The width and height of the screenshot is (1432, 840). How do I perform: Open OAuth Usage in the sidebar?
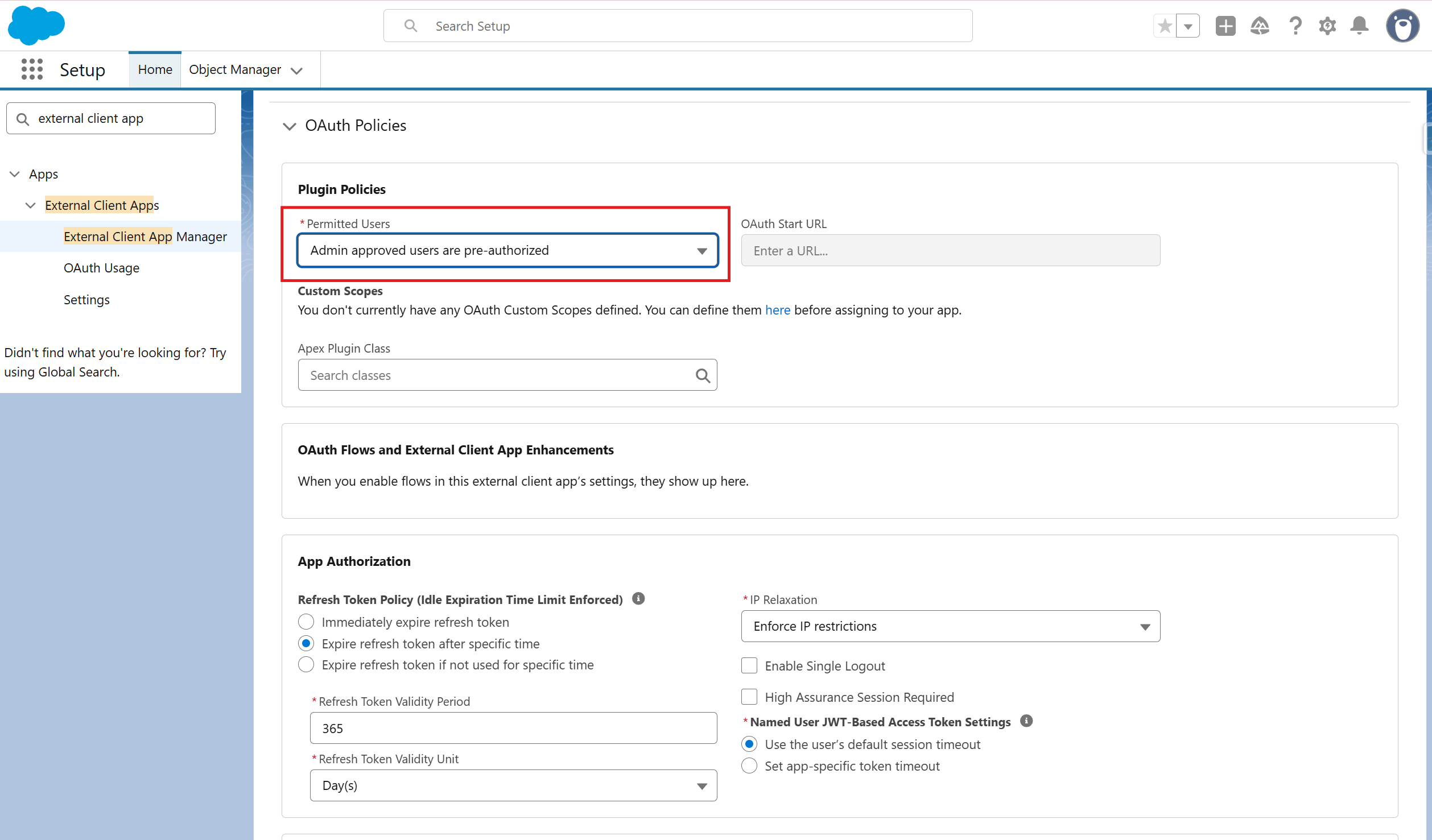click(101, 268)
